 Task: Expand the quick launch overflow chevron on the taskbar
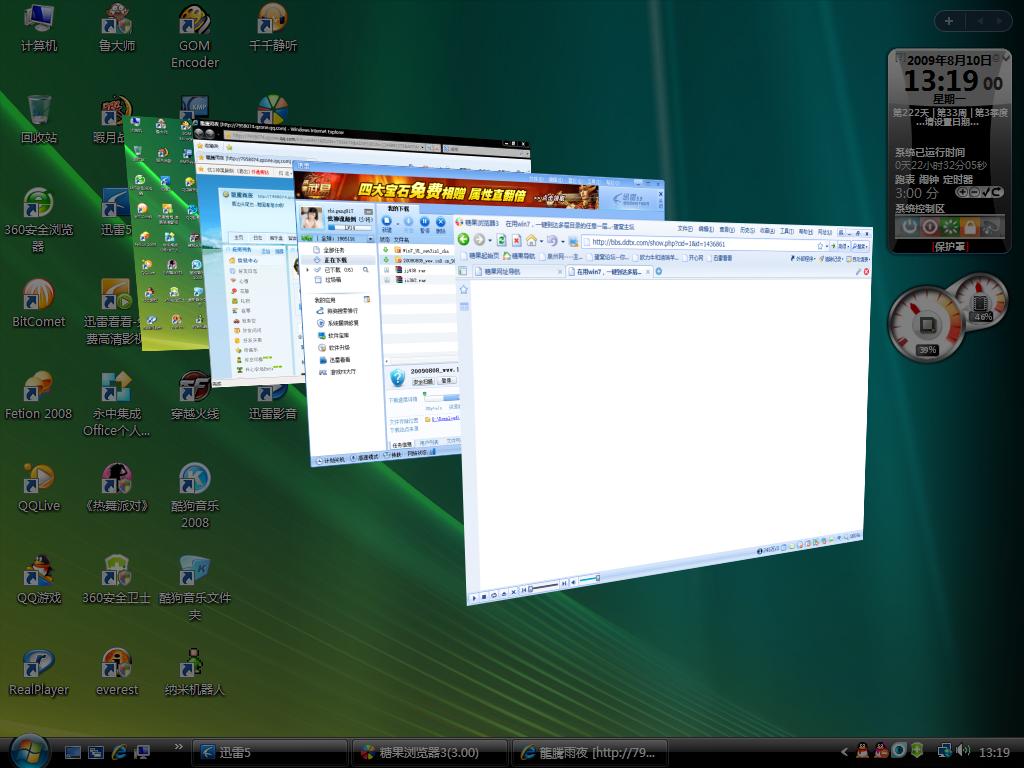(x=178, y=746)
